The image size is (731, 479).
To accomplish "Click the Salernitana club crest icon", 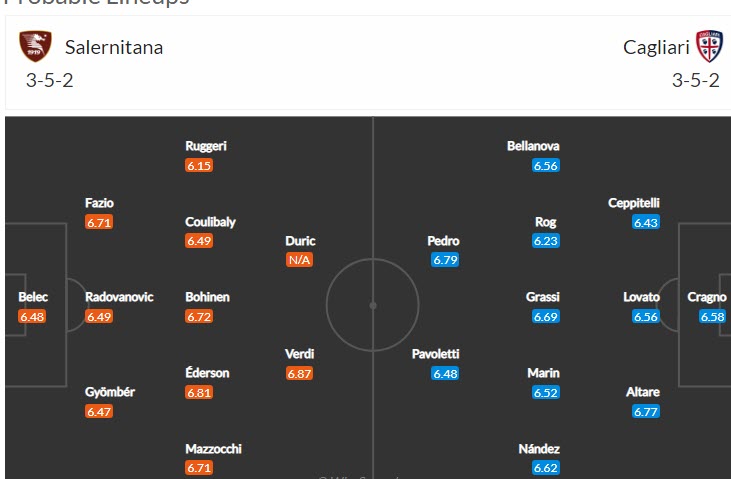I will click(x=35, y=47).
